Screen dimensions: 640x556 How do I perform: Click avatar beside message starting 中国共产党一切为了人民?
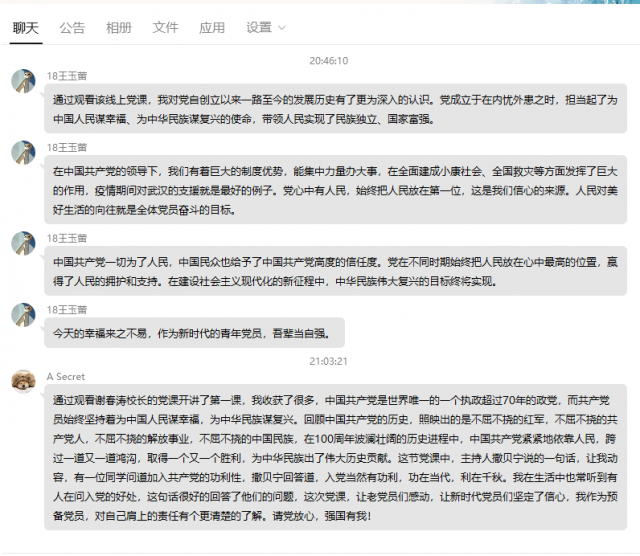click(x=23, y=243)
